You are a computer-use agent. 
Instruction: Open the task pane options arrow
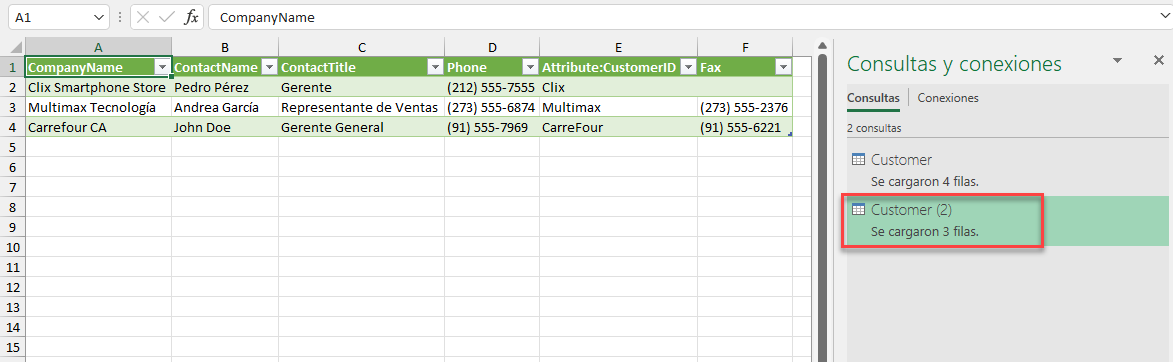click(x=1118, y=61)
